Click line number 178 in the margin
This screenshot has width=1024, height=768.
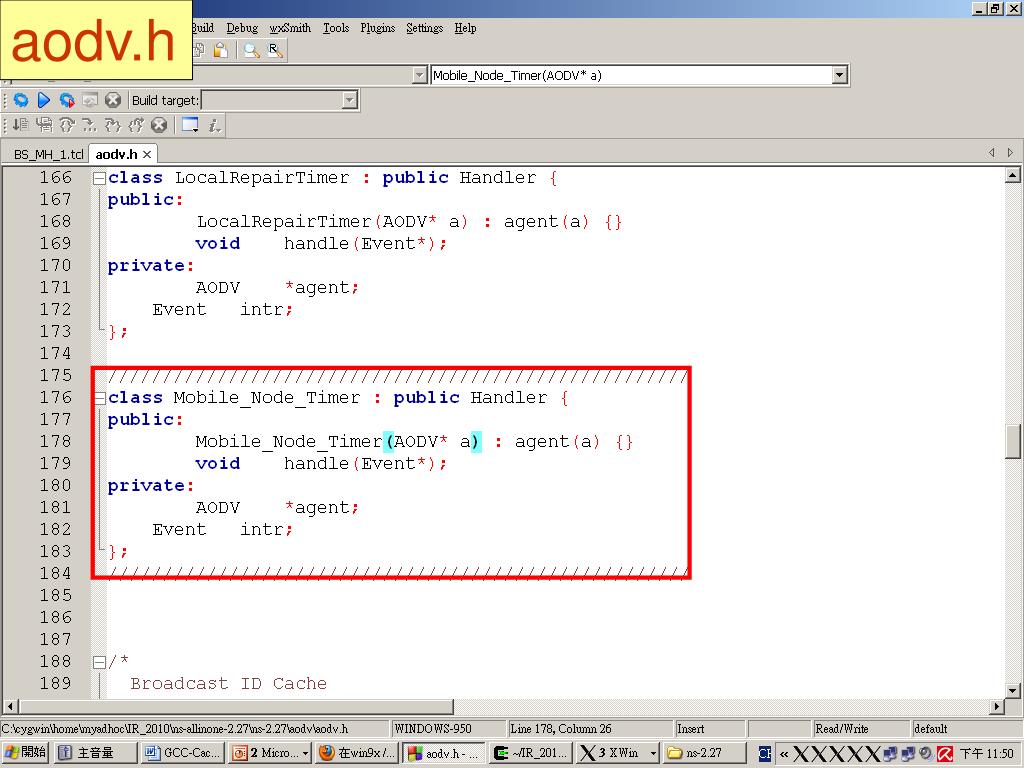[x=56, y=441]
